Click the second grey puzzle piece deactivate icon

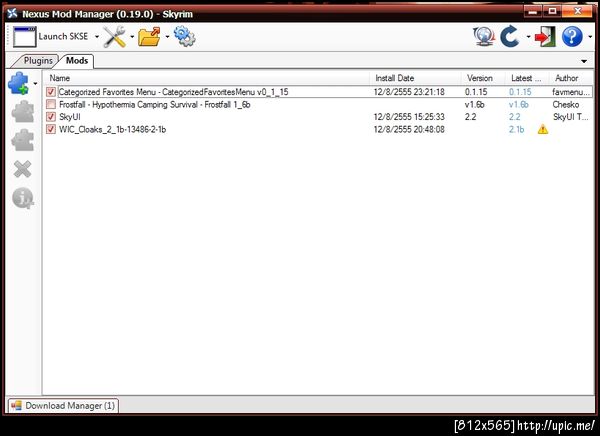23,140
